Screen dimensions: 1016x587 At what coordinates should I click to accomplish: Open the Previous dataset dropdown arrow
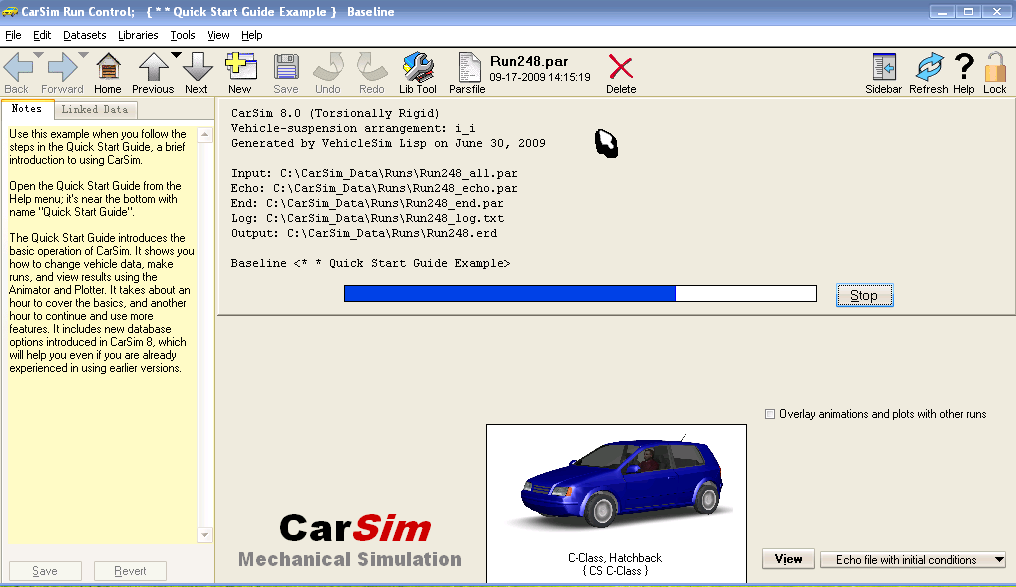tap(176, 55)
